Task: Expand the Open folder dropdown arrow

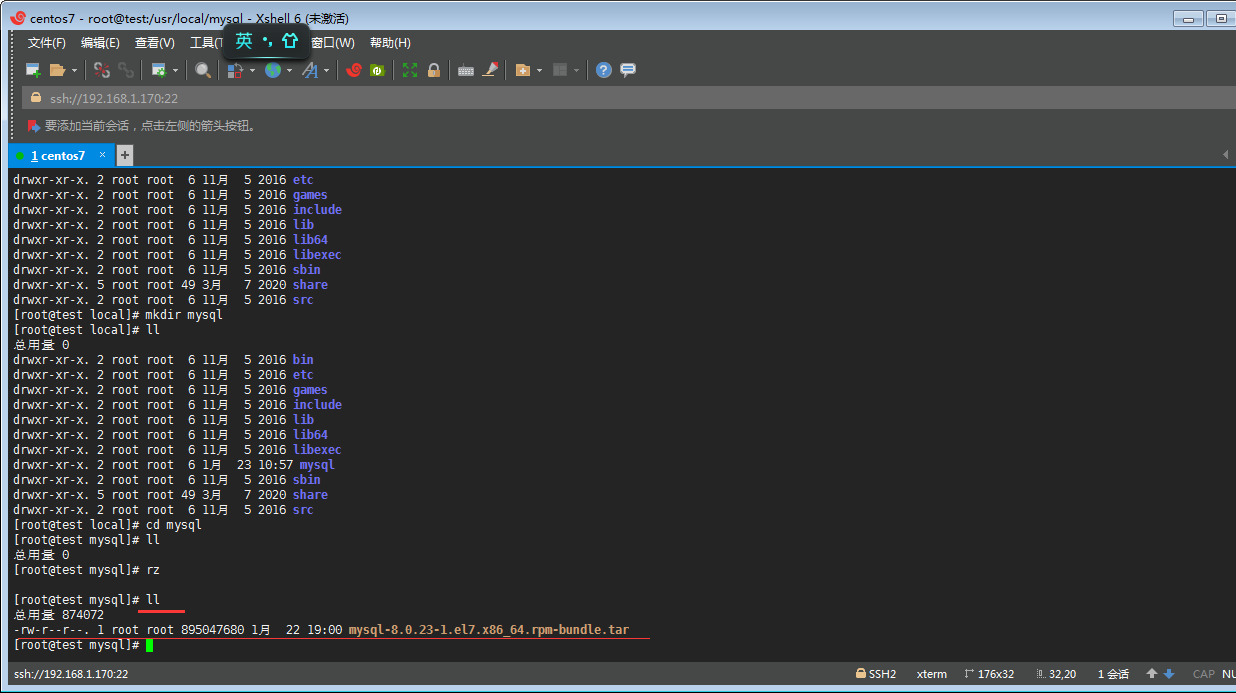Action: 74,70
